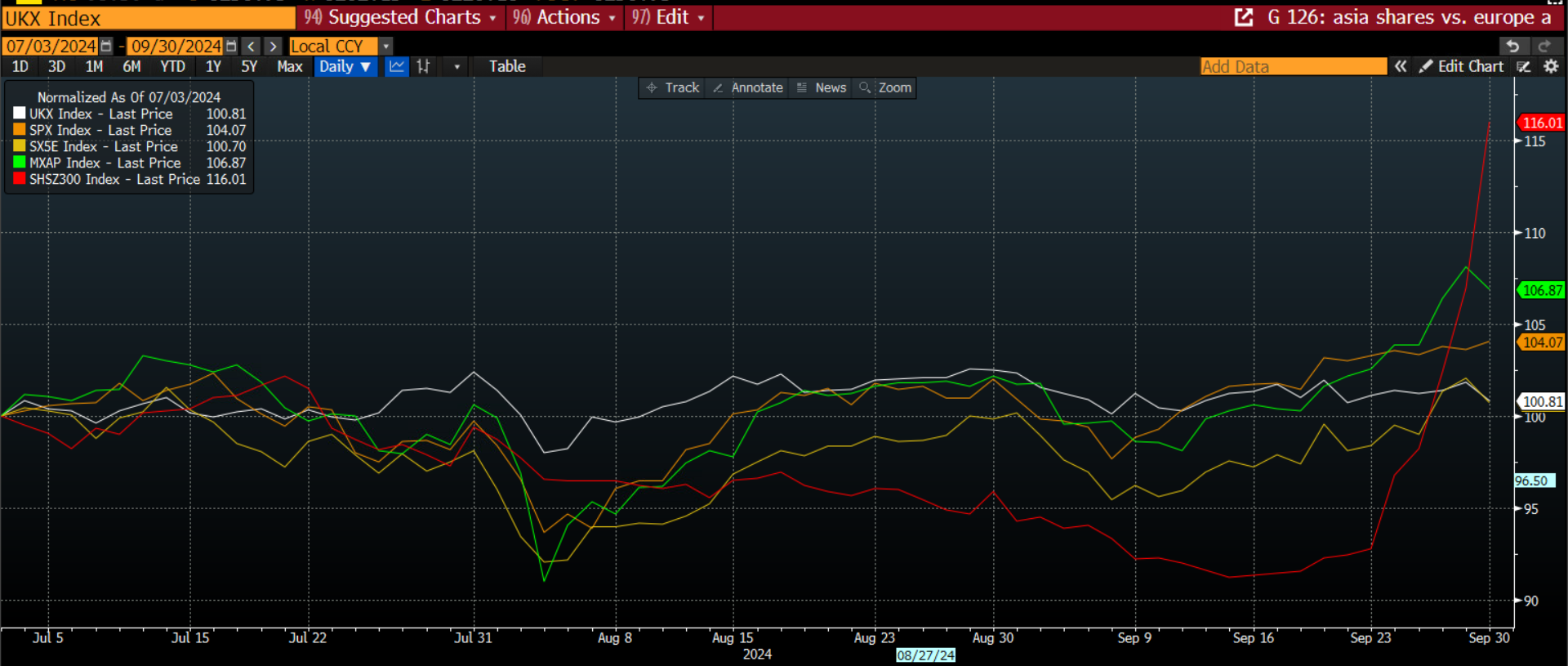Collapse panel with double left chevron
1568x666 pixels.
(x=1401, y=67)
